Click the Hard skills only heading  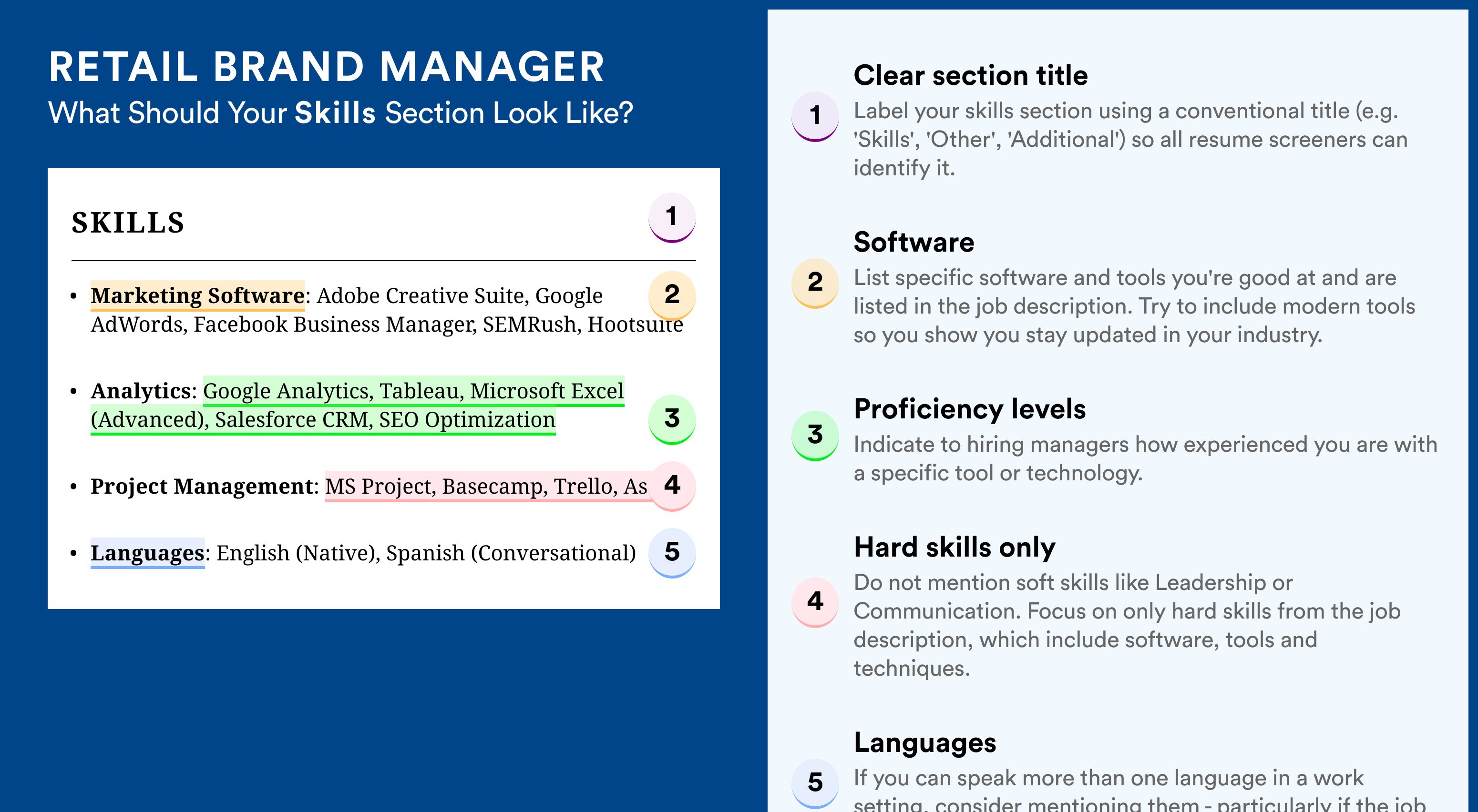coord(955,547)
